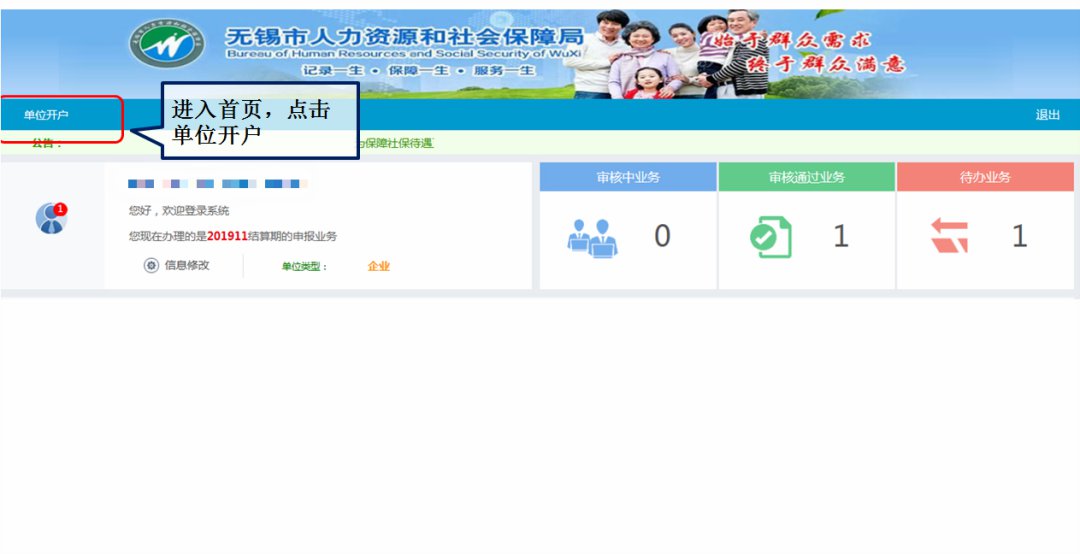Image resolution: width=1080 pixels, height=554 pixels.
Task: Click the red transfer arrows icon
Action: [x=949, y=236]
